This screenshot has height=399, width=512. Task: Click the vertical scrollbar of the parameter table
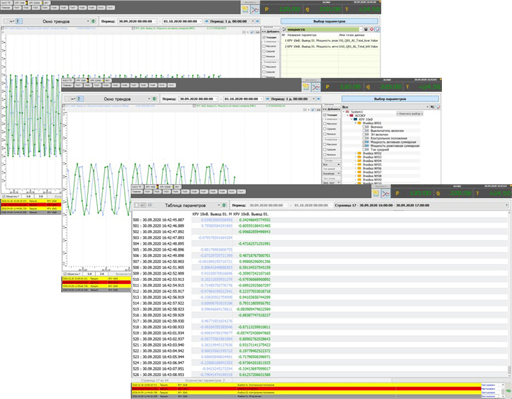tap(509, 293)
